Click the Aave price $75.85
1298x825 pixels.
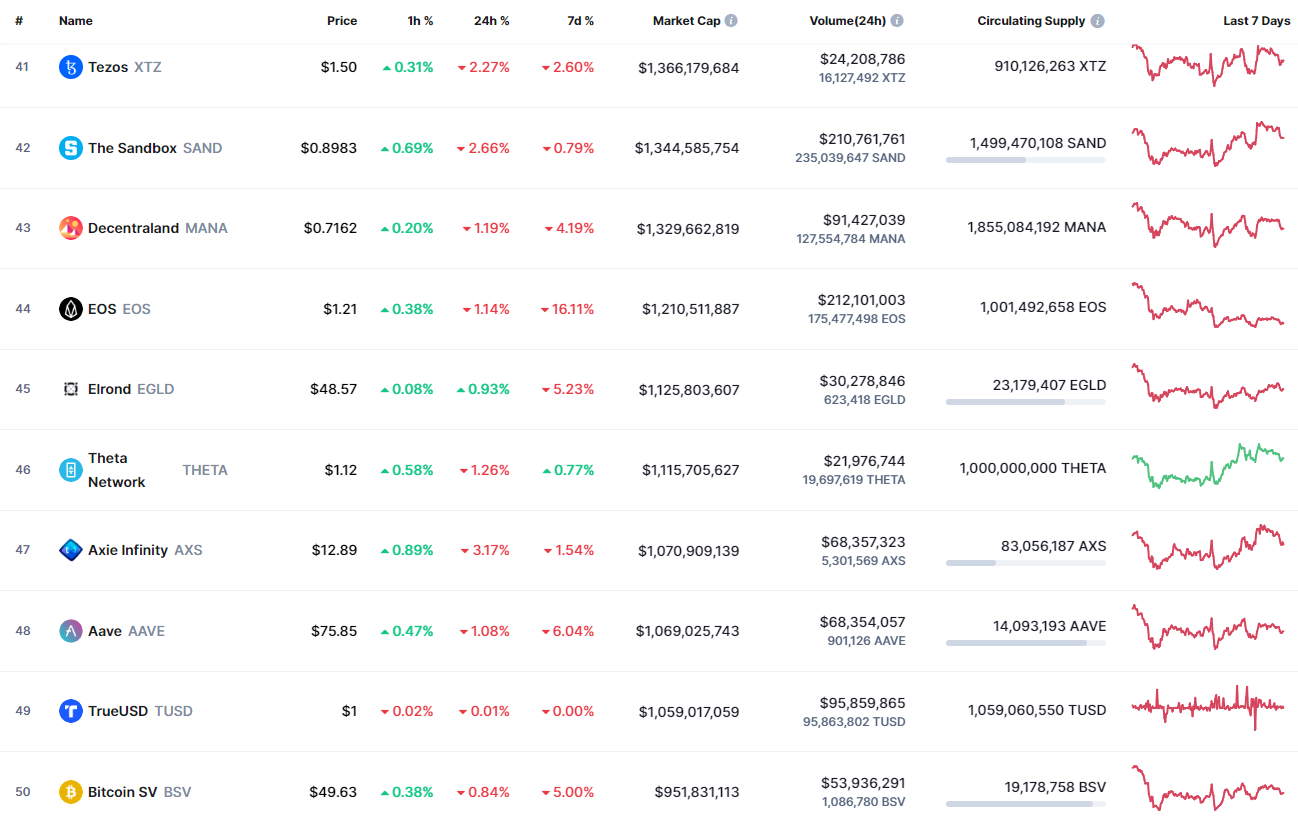tap(333, 631)
